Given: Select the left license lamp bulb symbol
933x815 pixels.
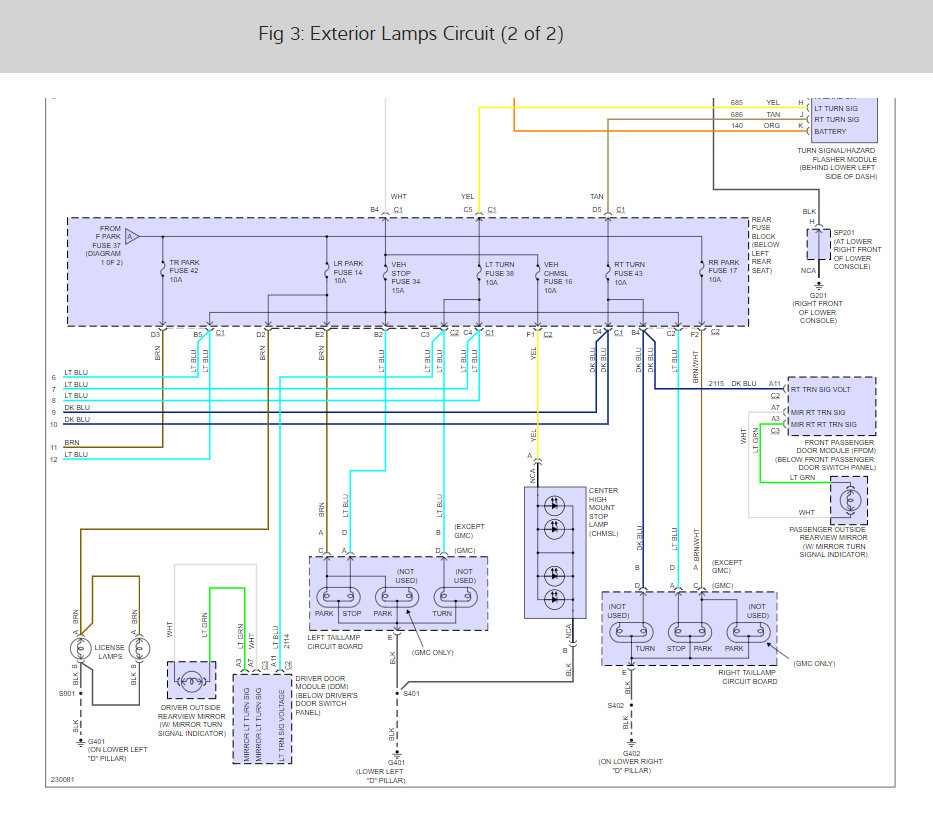Looking at the screenshot, I should [x=80, y=648].
